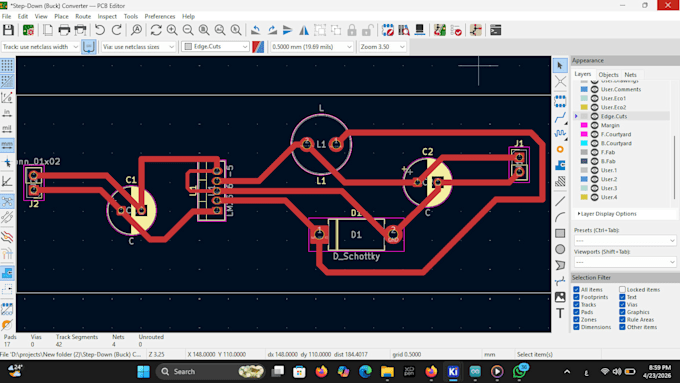Open the Inspect menu
This screenshot has width=680, height=383.
pyautogui.click(x=107, y=16)
